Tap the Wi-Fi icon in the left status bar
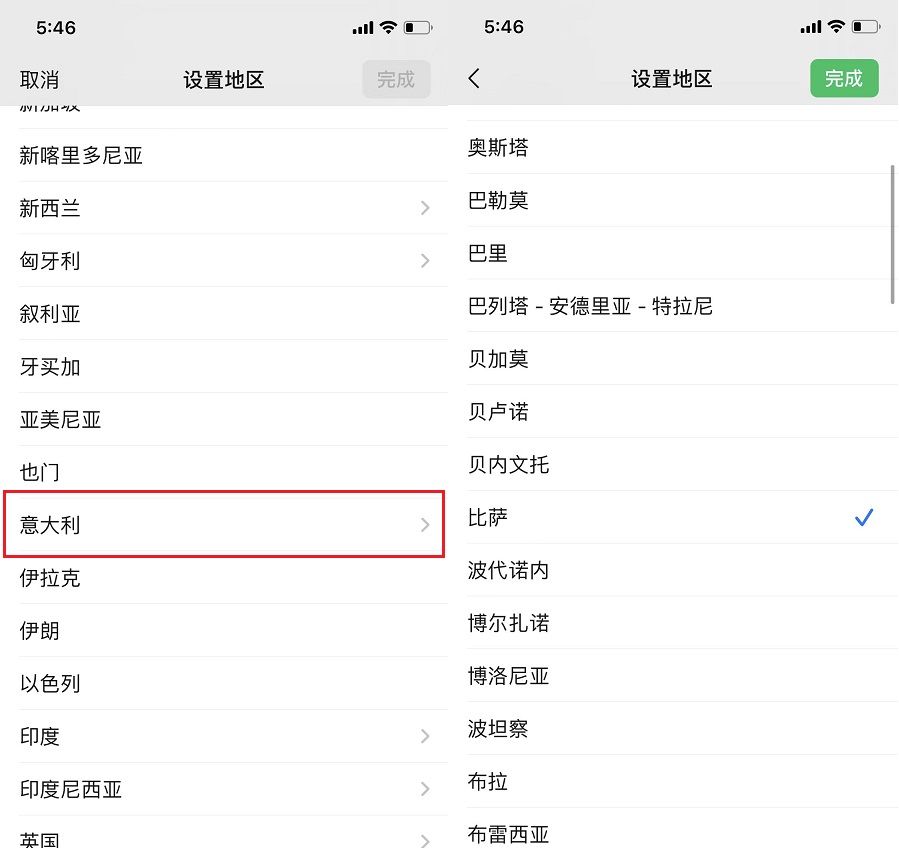899x848 pixels. point(388,27)
